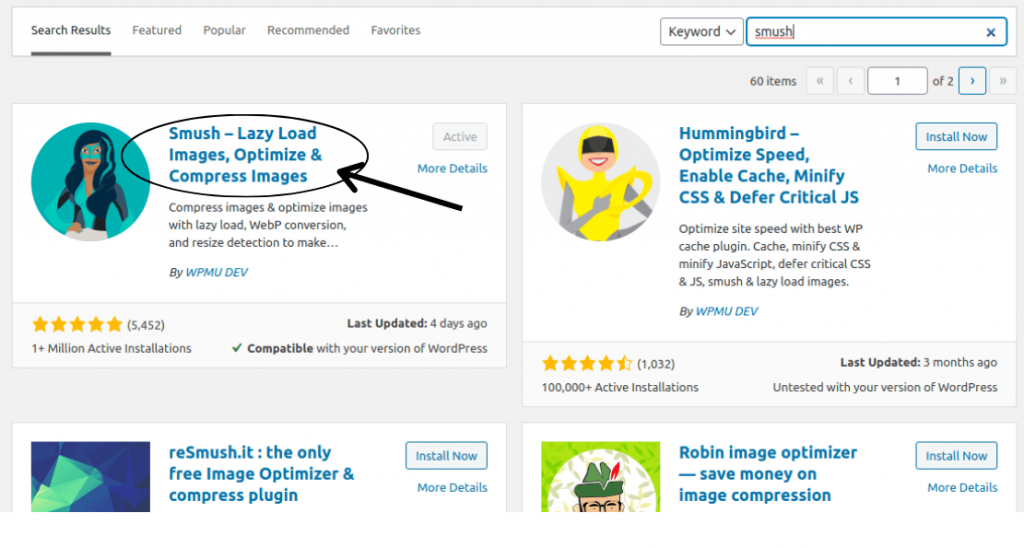The height and width of the screenshot is (548, 1024).
Task: Click the previous page arrow
Action: [850, 81]
